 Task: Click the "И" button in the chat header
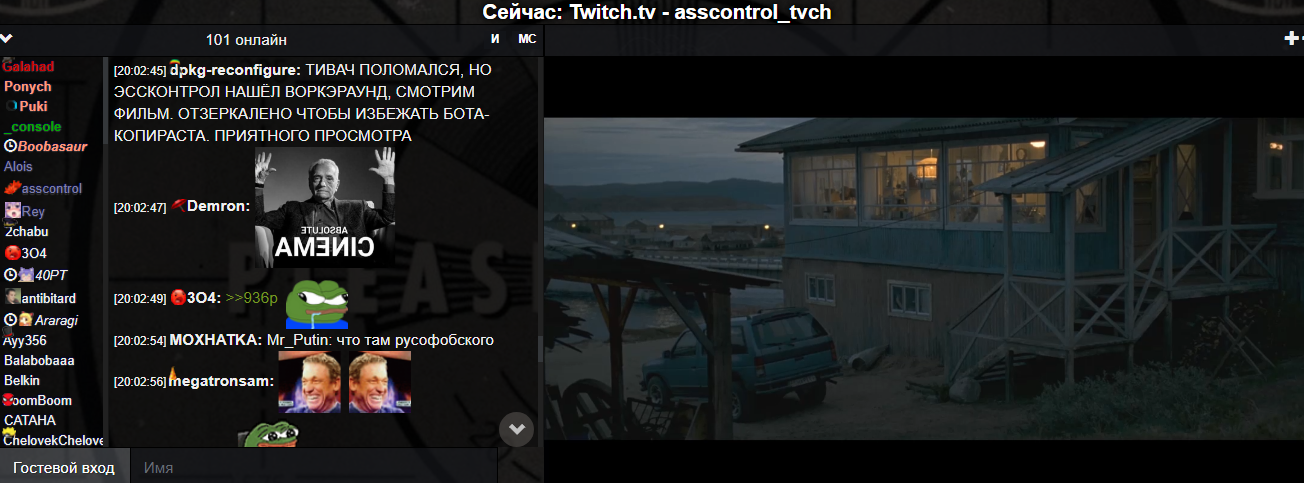(x=495, y=39)
